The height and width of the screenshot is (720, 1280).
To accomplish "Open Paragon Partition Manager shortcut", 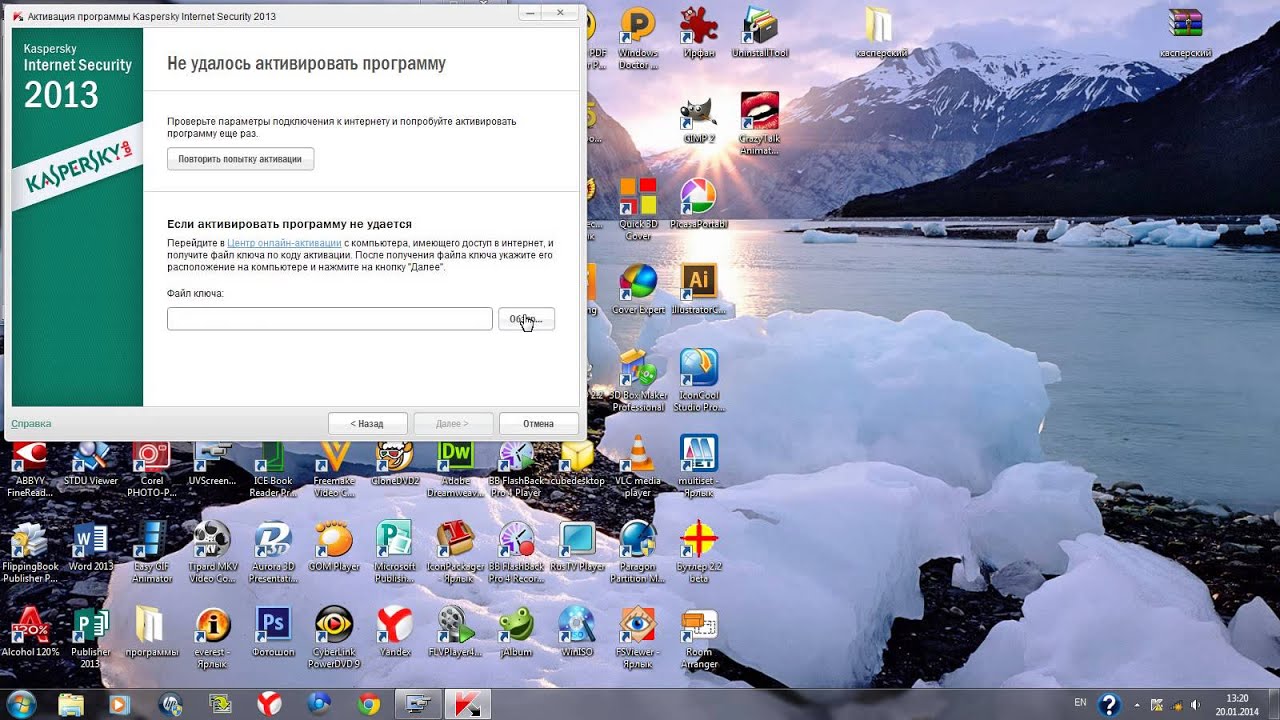I will coord(638,553).
